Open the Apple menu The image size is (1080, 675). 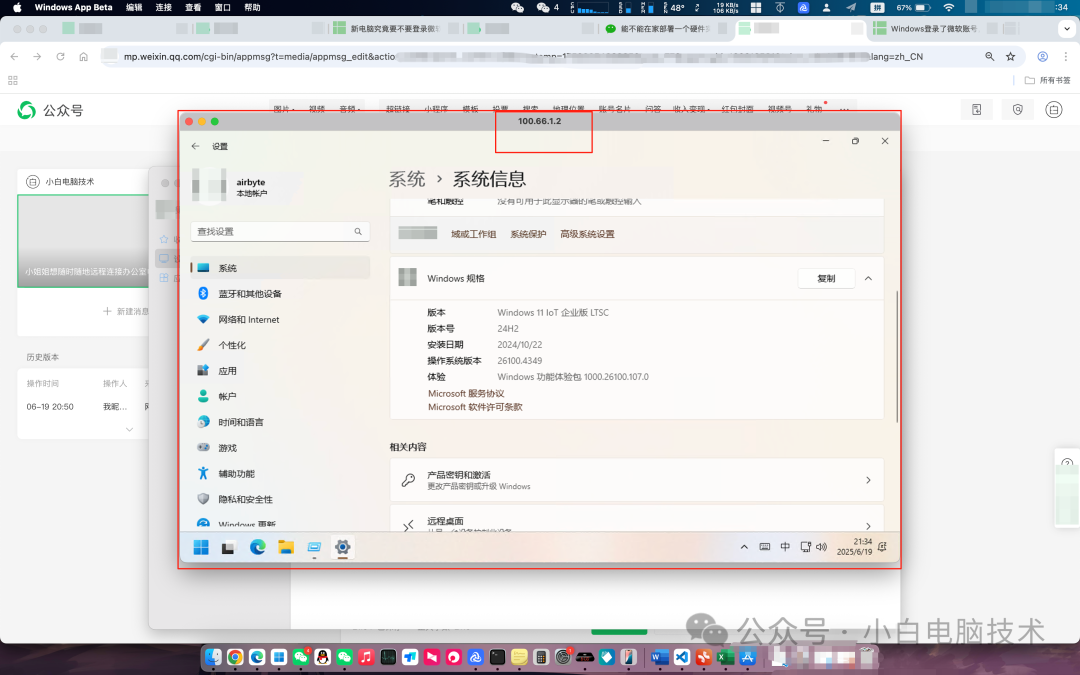17,8
